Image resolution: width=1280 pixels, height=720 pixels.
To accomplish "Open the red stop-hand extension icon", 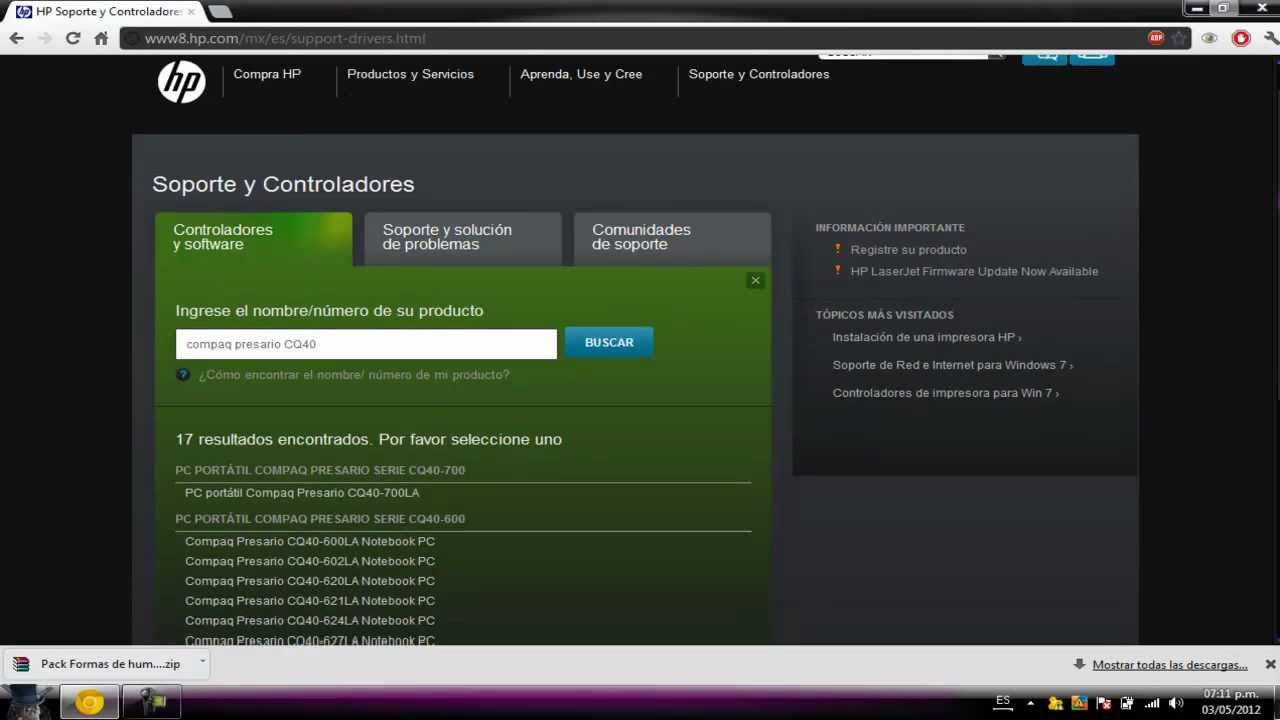I will [1241, 38].
